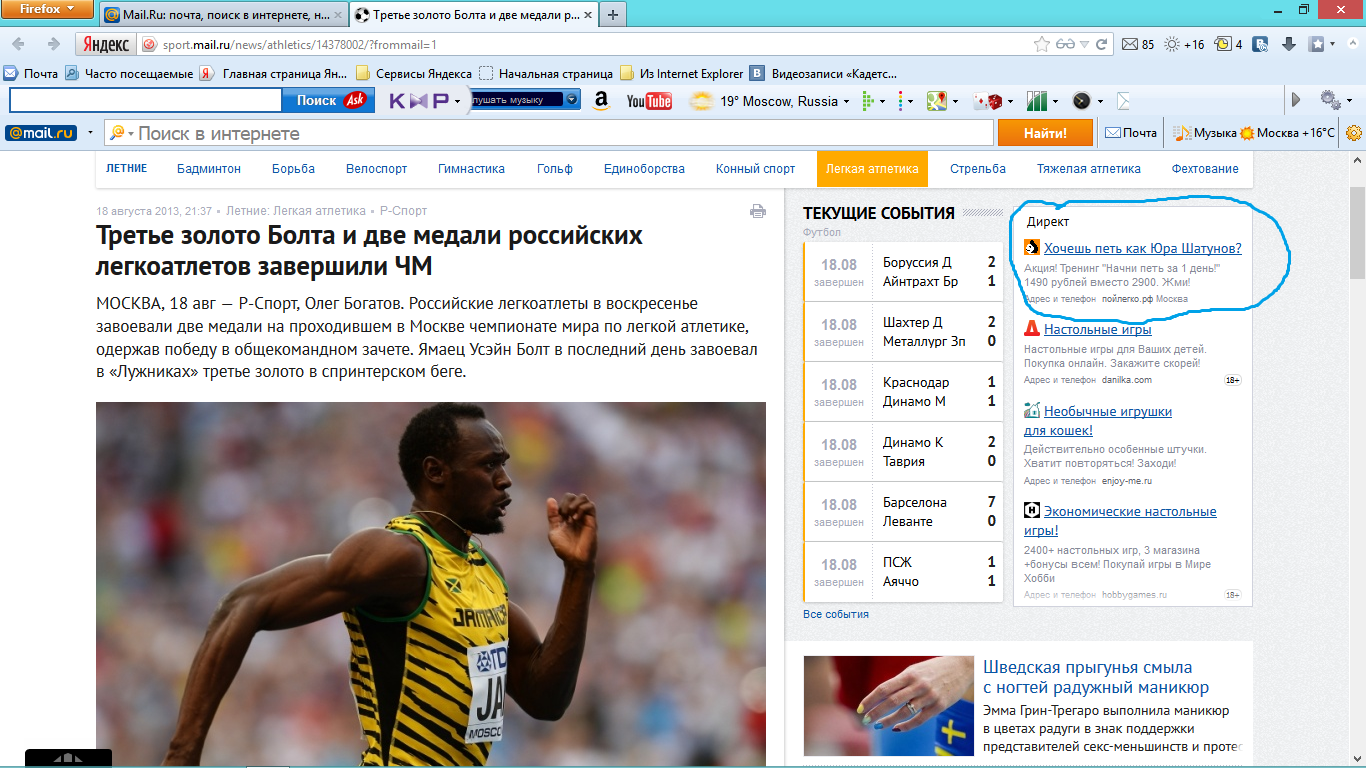Click the mail envelope icon showing 85
Image resolution: width=1366 pixels, height=768 pixels.
(1130, 44)
